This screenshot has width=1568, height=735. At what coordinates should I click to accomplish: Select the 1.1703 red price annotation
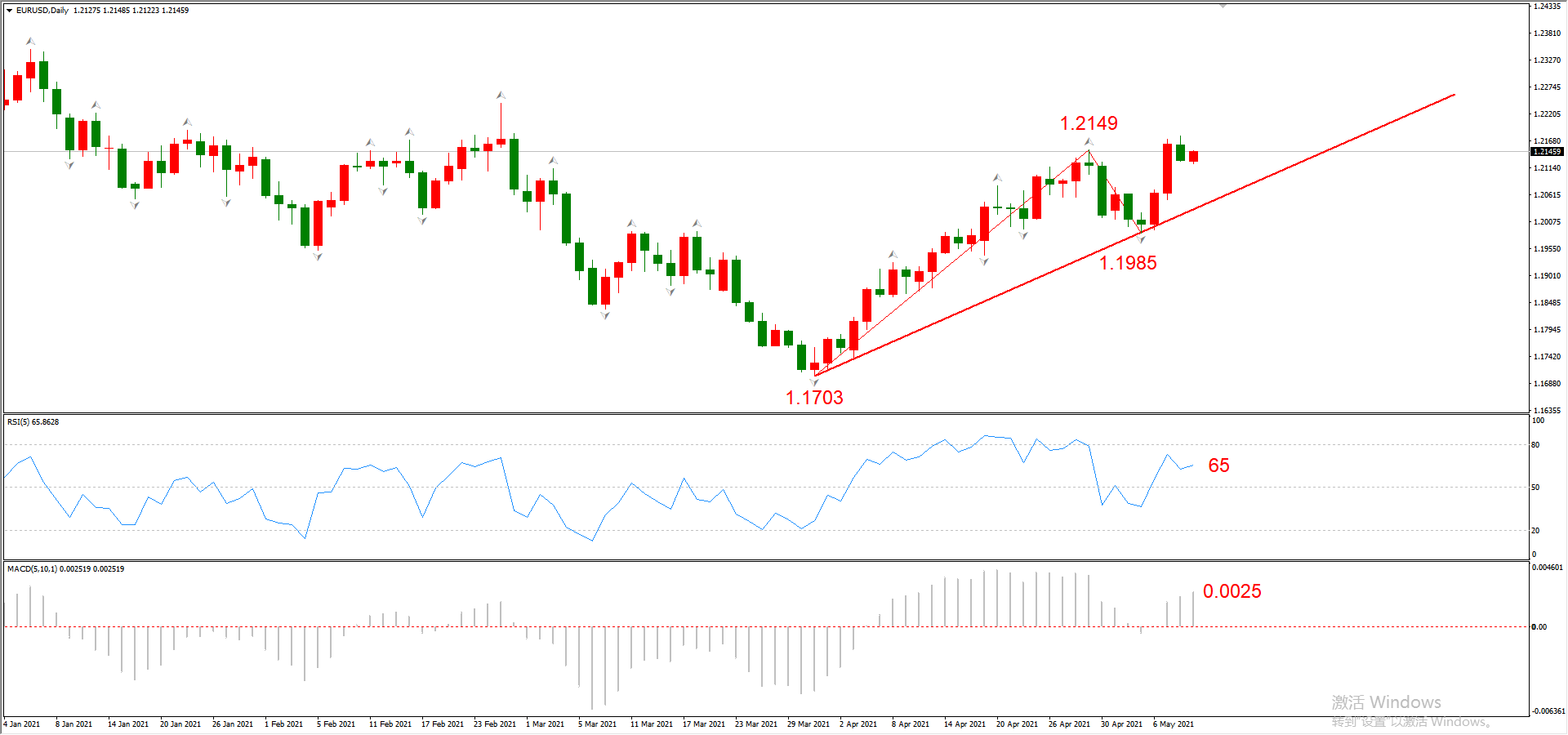pyautogui.click(x=813, y=398)
